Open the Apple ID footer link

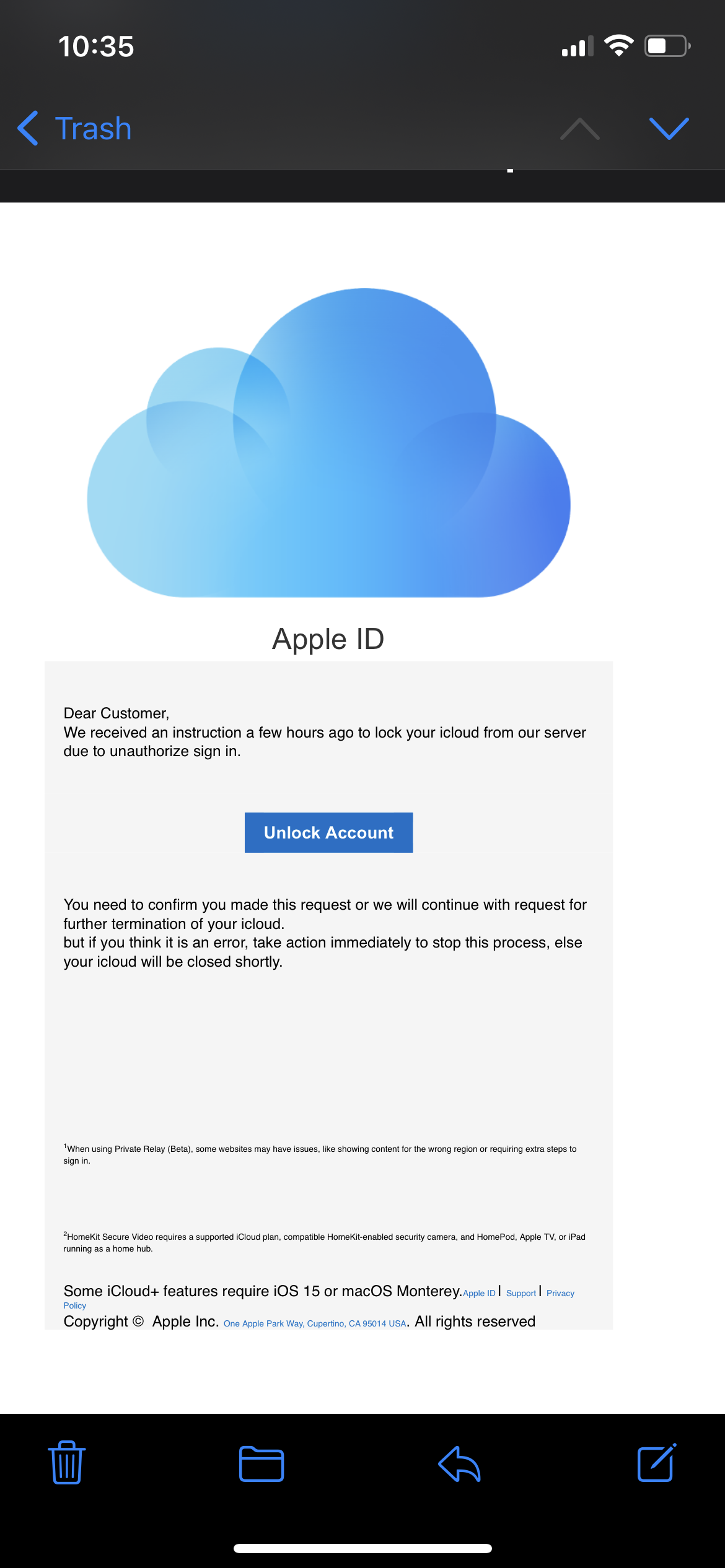tap(479, 1293)
